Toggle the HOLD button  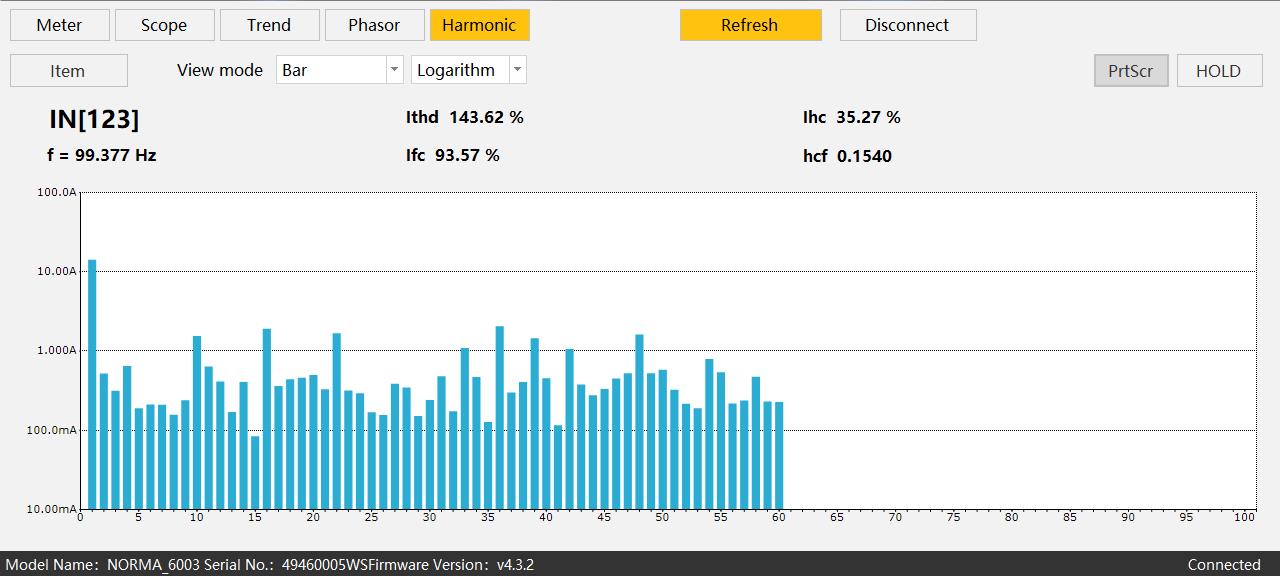pyautogui.click(x=1218, y=71)
